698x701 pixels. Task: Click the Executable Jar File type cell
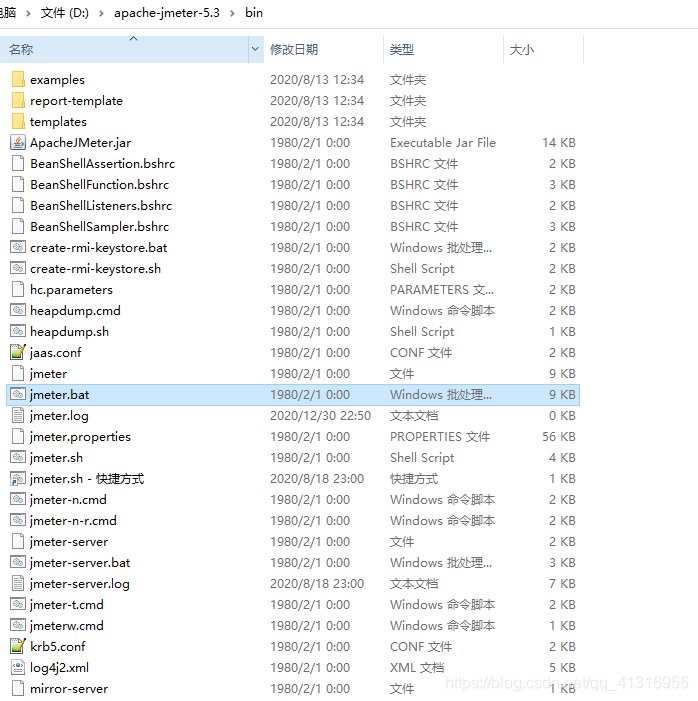pyautogui.click(x=443, y=143)
